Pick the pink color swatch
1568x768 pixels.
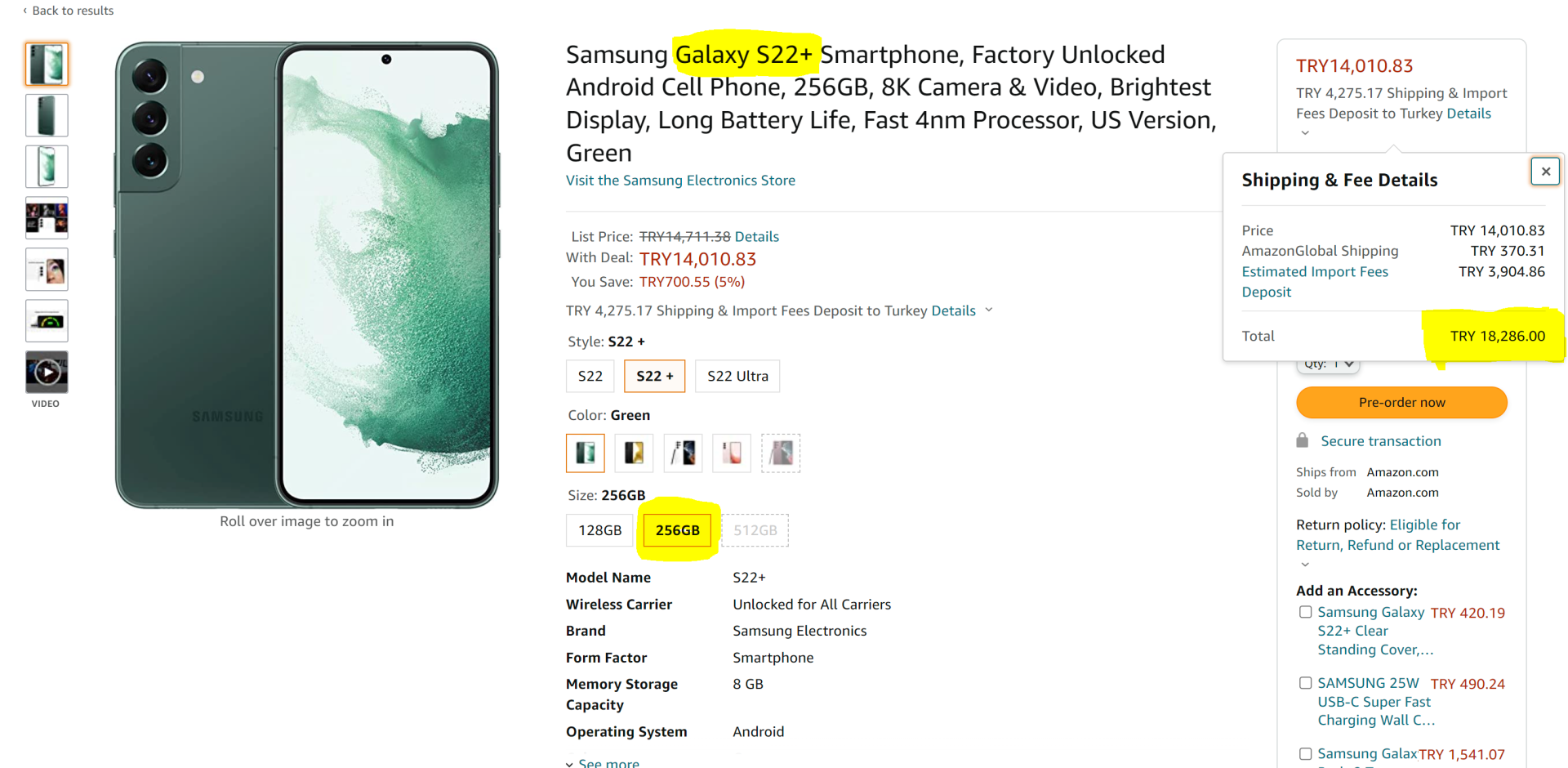pos(732,453)
